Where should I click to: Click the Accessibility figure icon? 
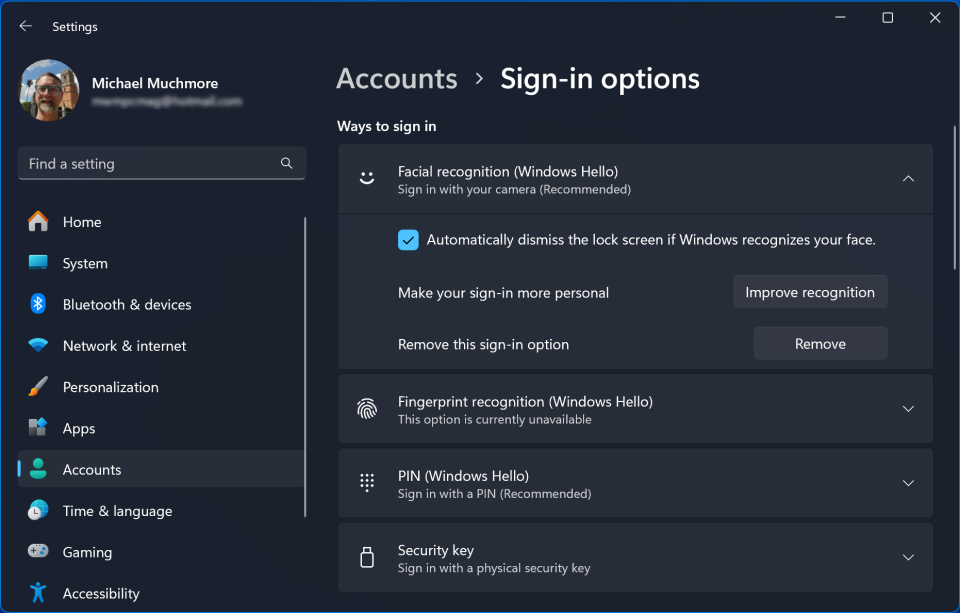coord(38,593)
